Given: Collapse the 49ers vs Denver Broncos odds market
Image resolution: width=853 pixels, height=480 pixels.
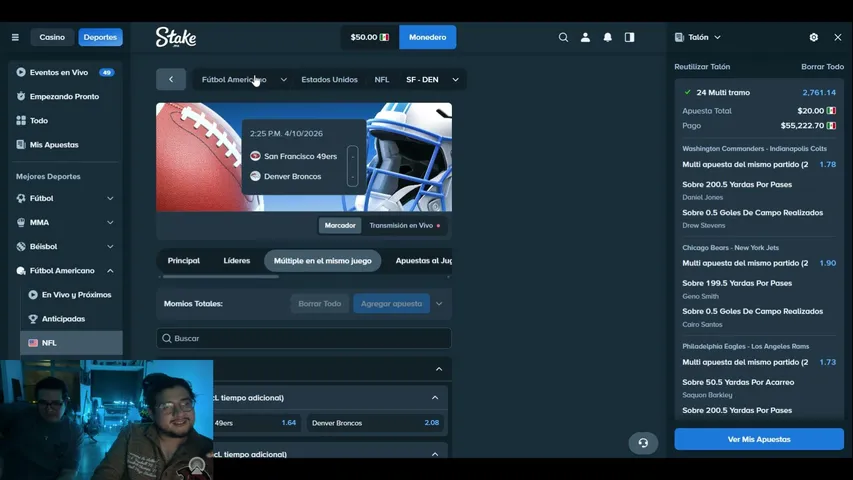Looking at the screenshot, I should [435, 398].
